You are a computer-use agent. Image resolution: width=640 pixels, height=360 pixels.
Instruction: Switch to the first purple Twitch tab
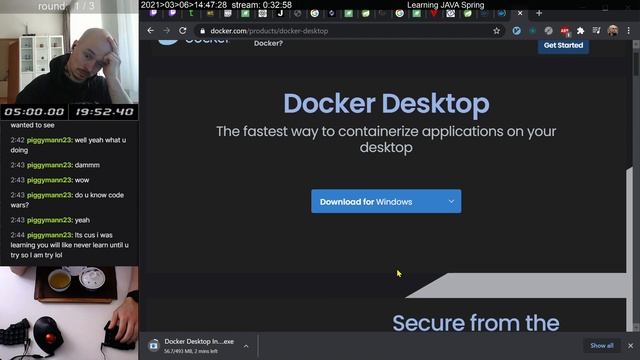(153, 13)
